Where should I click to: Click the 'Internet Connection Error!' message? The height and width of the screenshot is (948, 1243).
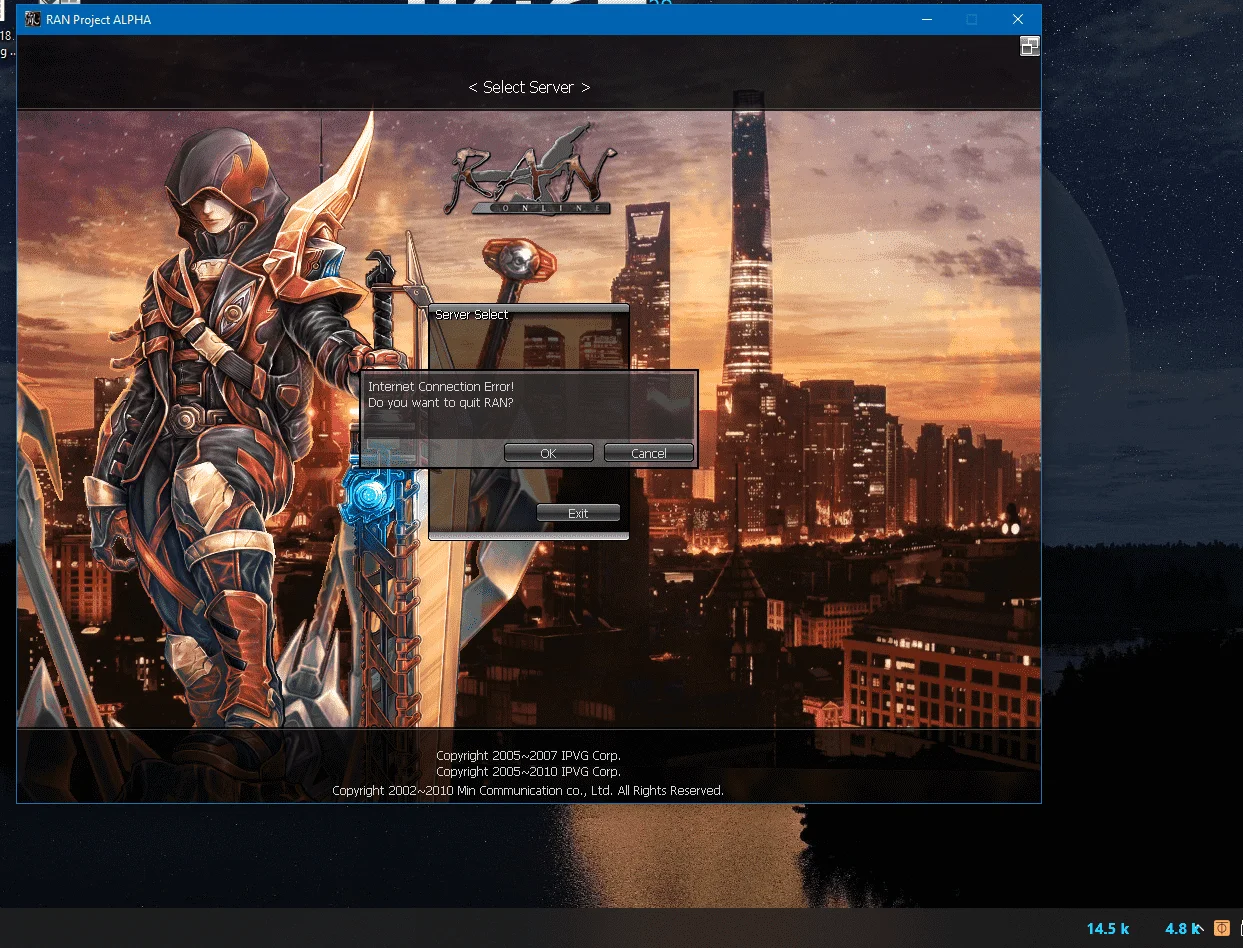441,386
